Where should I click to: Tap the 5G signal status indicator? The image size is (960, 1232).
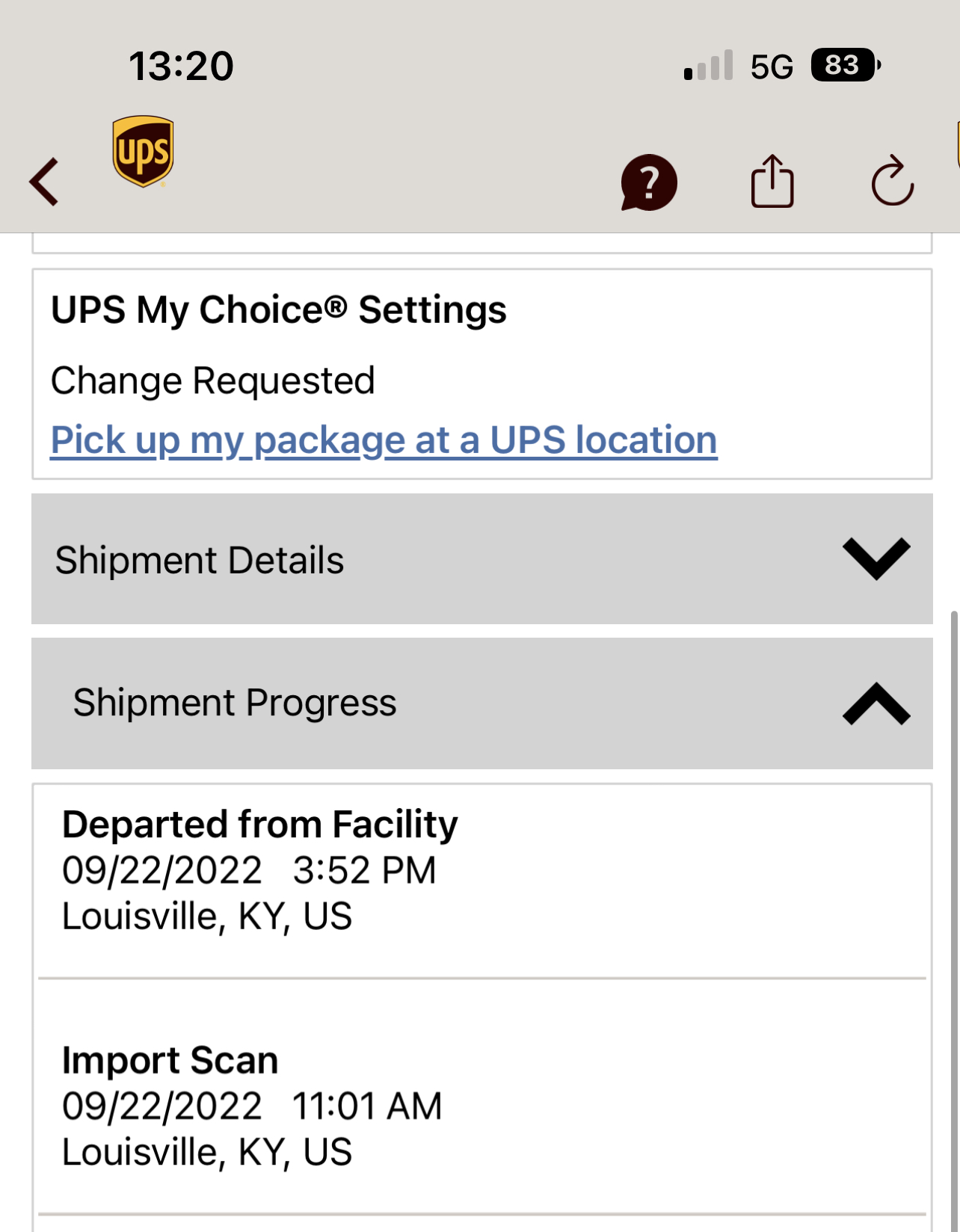771,67
